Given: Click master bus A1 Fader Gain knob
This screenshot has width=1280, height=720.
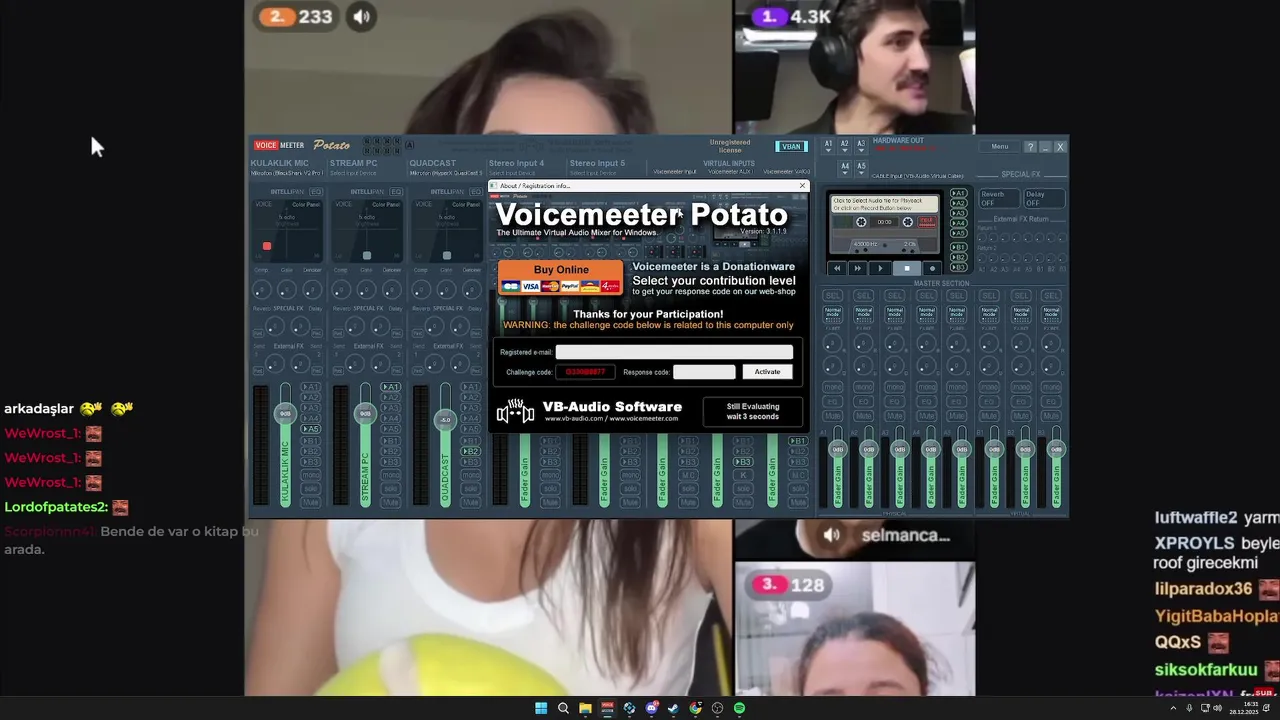Looking at the screenshot, I should pyautogui.click(x=838, y=449).
